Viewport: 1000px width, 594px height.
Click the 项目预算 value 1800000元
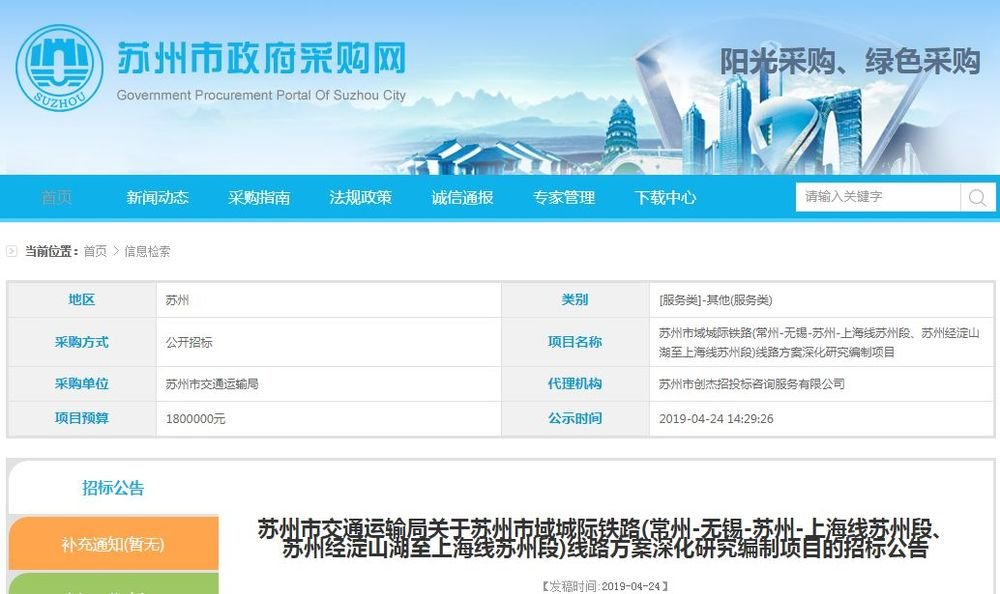coord(195,419)
